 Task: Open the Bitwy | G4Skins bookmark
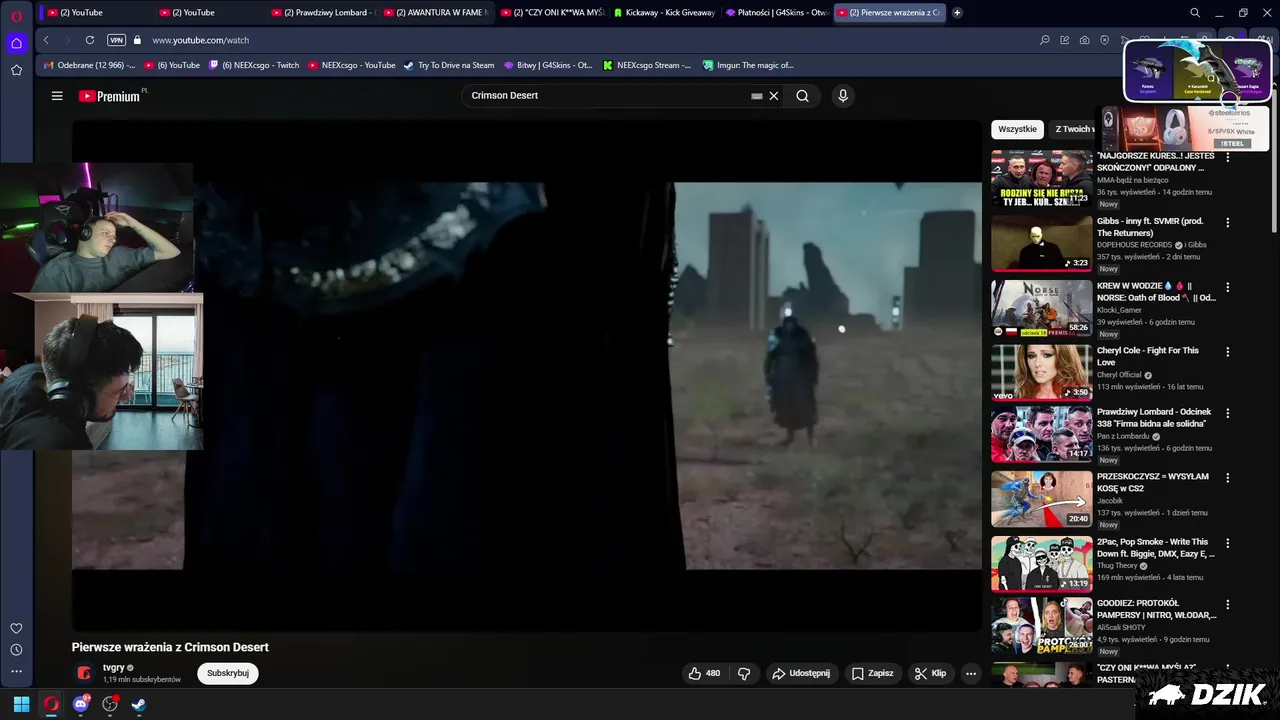click(x=548, y=65)
